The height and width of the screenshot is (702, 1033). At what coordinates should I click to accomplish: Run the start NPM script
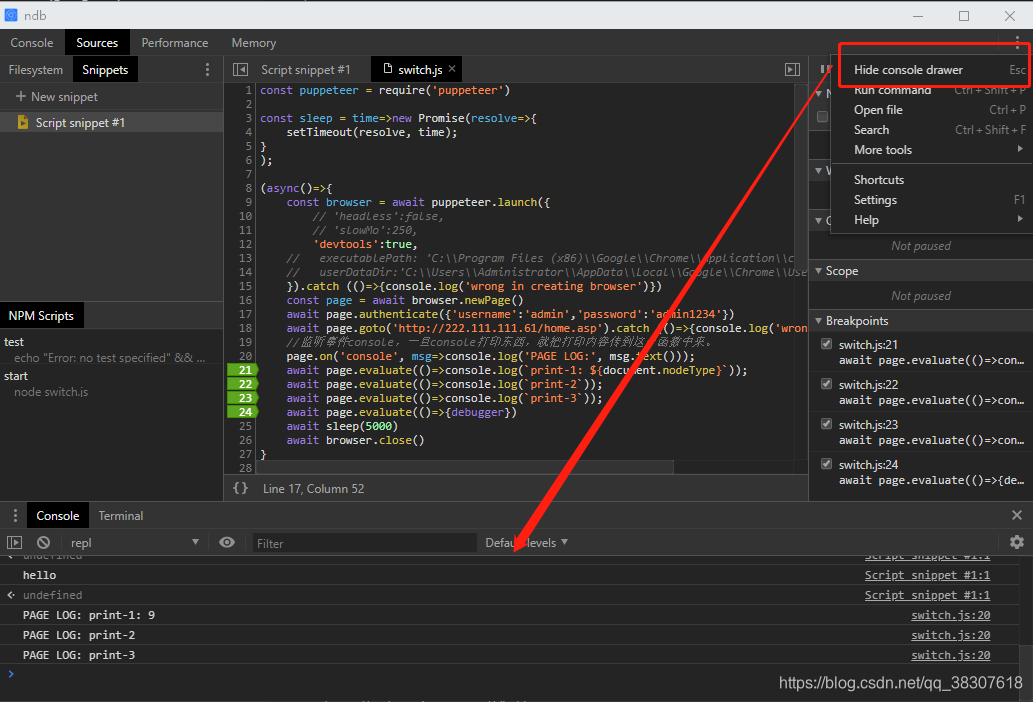click(16, 376)
